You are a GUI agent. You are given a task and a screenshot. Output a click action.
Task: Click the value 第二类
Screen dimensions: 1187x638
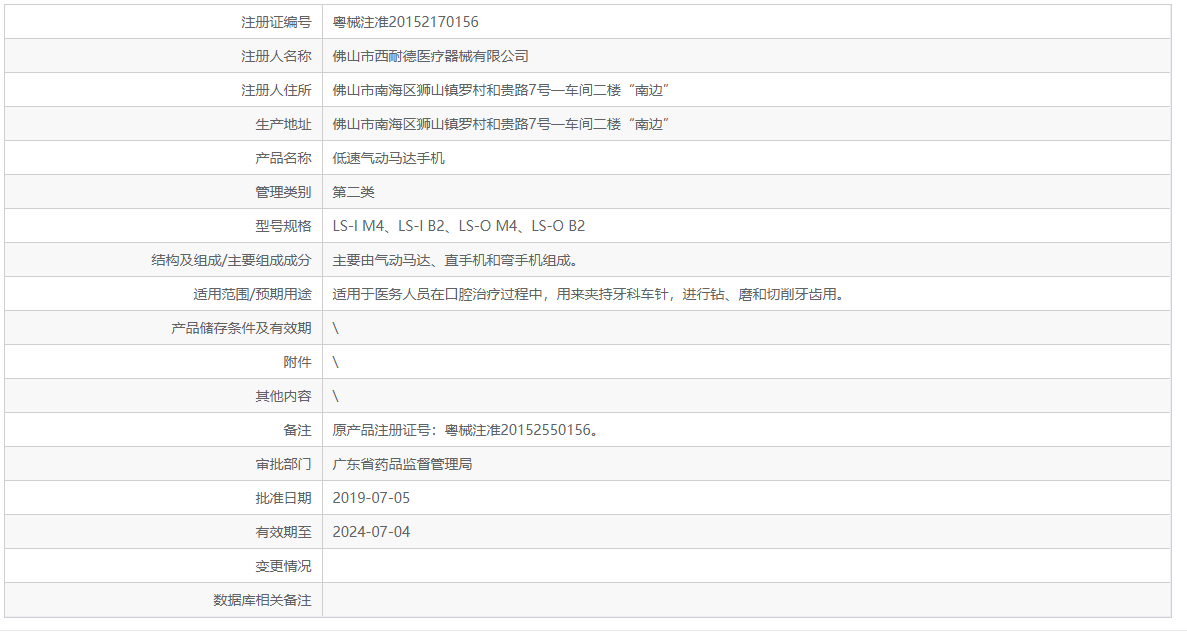click(354, 192)
